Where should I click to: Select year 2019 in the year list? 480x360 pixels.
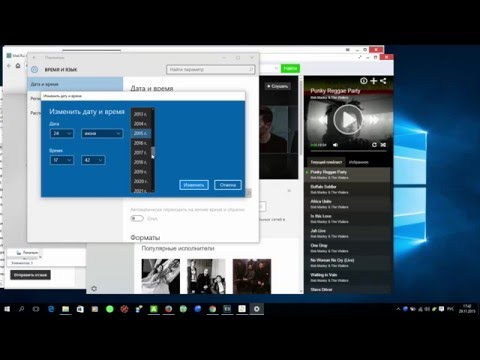point(141,172)
